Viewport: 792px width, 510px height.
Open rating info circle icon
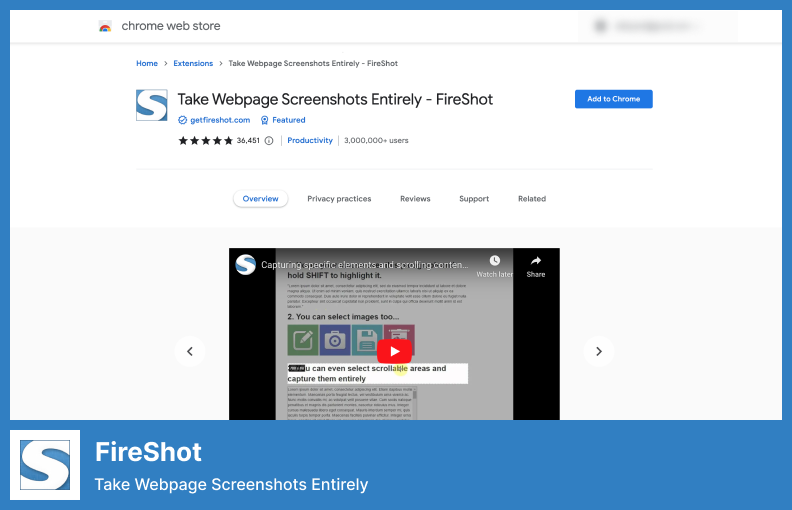point(269,141)
